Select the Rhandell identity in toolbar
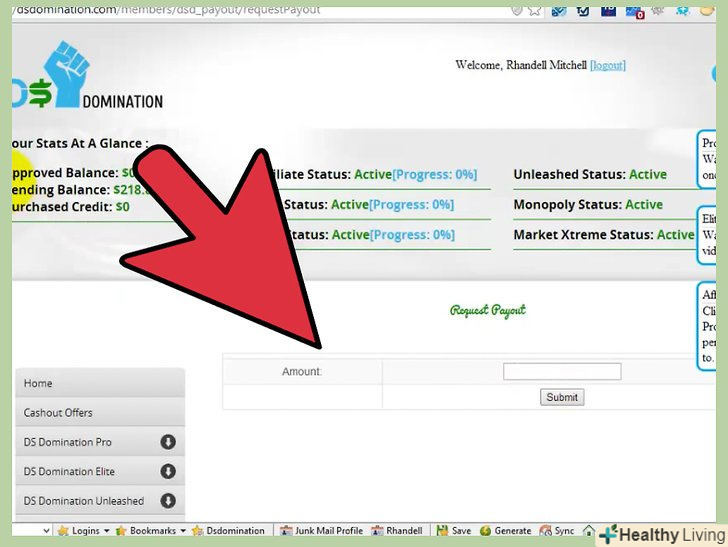The width and height of the screenshot is (728, 547). [x=397, y=530]
